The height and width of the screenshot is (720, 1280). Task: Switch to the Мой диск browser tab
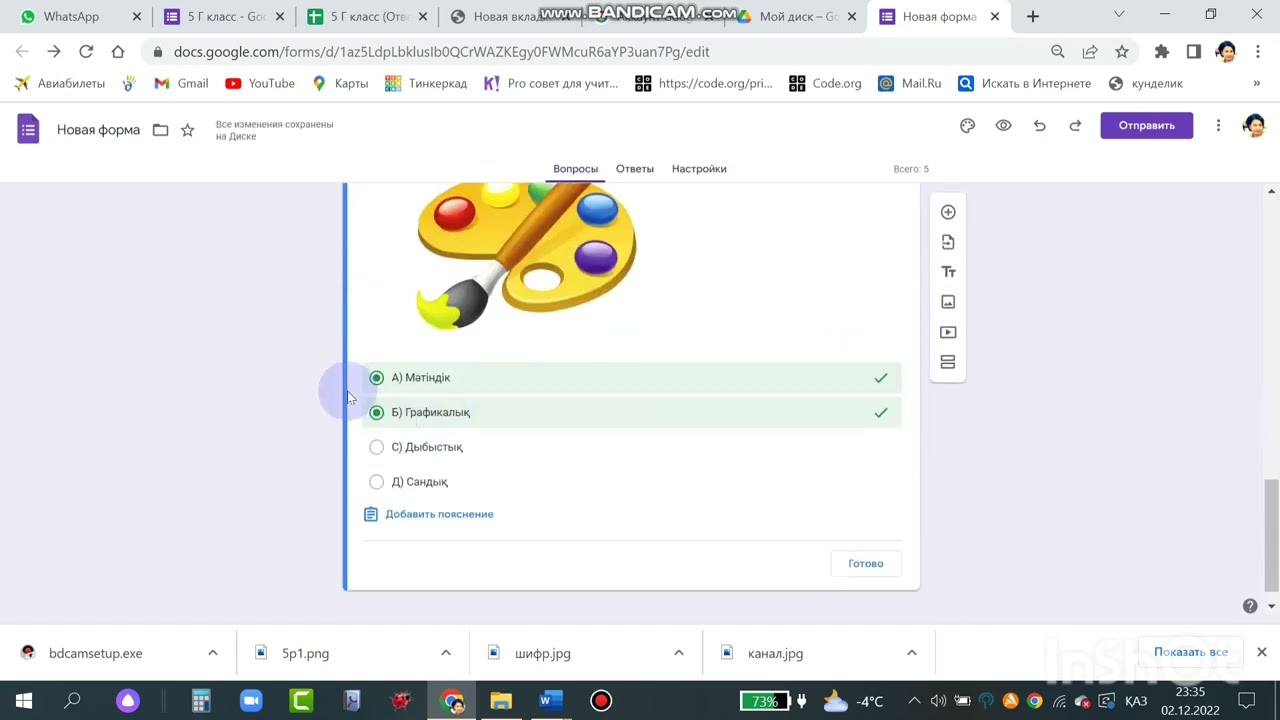pos(797,16)
